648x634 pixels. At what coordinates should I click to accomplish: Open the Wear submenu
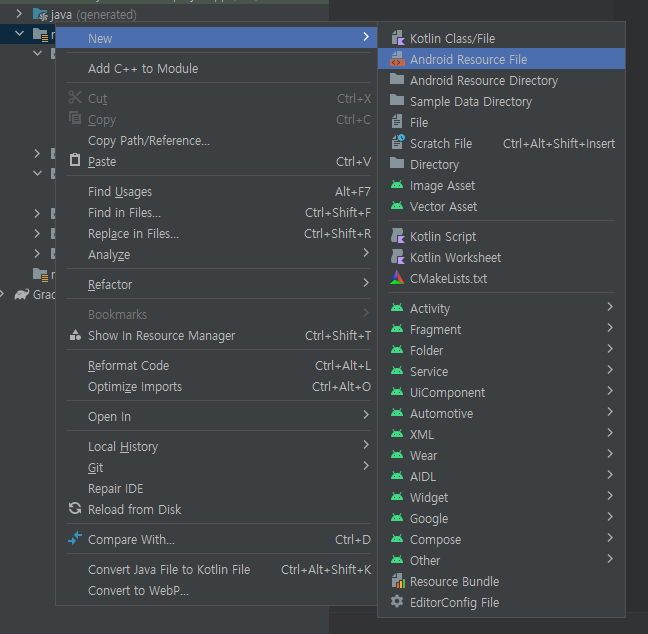pyautogui.click(x=501, y=455)
